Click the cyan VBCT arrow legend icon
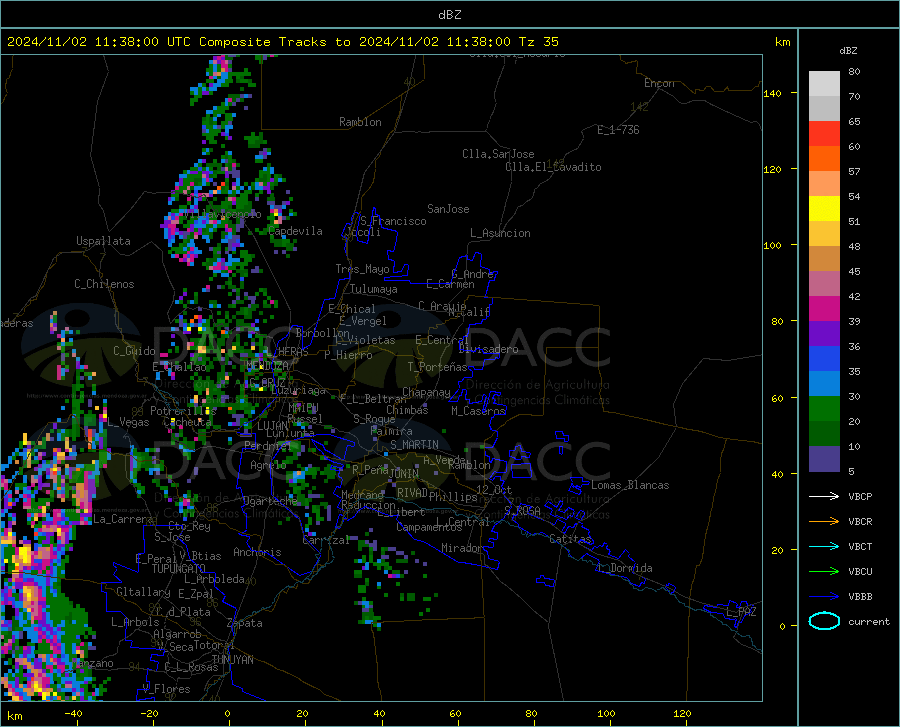This screenshot has height=727, width=900. click(x=824, y=546)
